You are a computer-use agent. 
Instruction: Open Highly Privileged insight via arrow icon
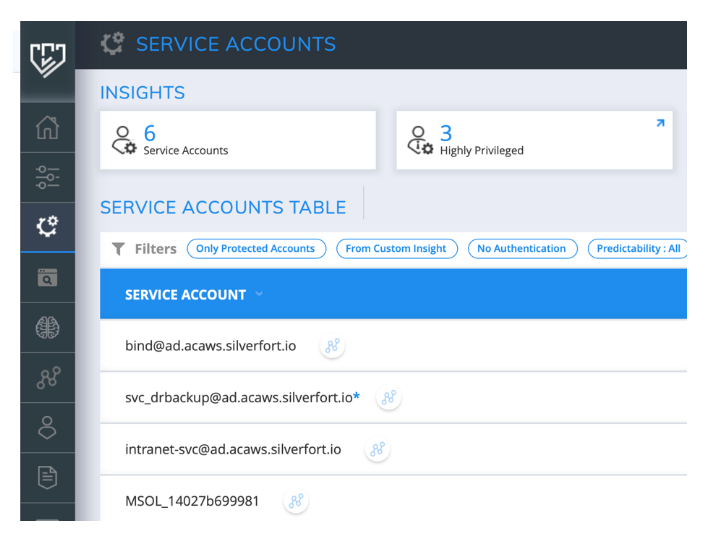tap(659, 124)
